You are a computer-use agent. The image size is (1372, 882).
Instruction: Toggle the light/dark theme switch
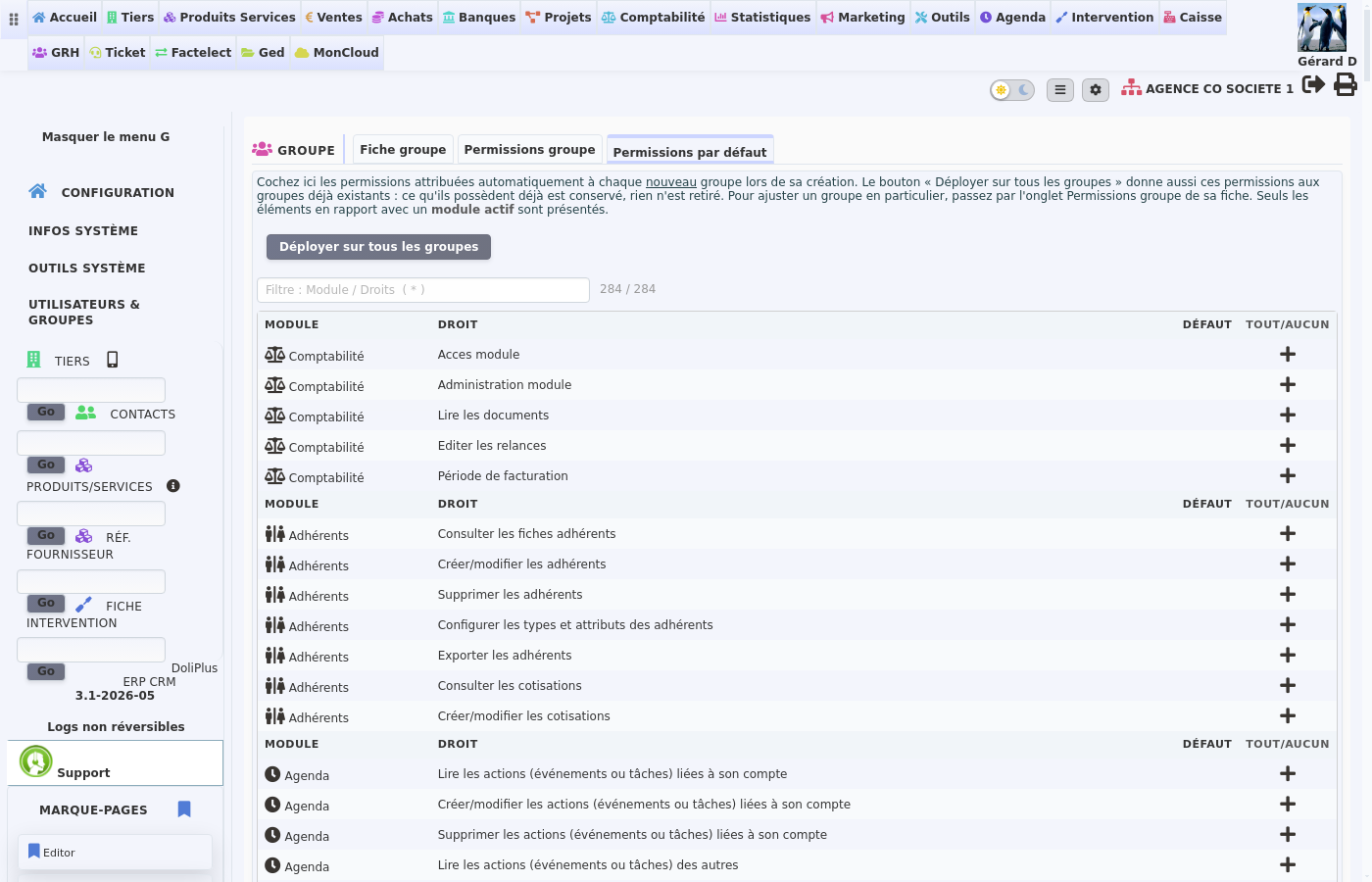tap(1012, 90)
